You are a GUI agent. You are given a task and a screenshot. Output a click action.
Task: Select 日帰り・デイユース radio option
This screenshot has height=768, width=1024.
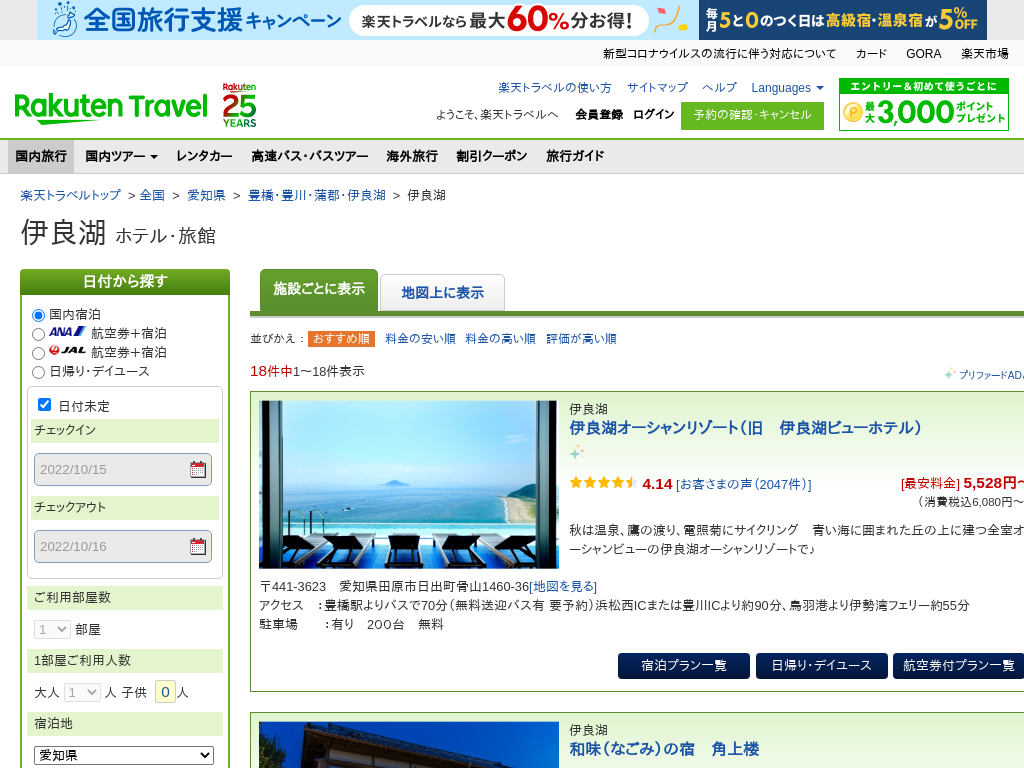point(39,372)
